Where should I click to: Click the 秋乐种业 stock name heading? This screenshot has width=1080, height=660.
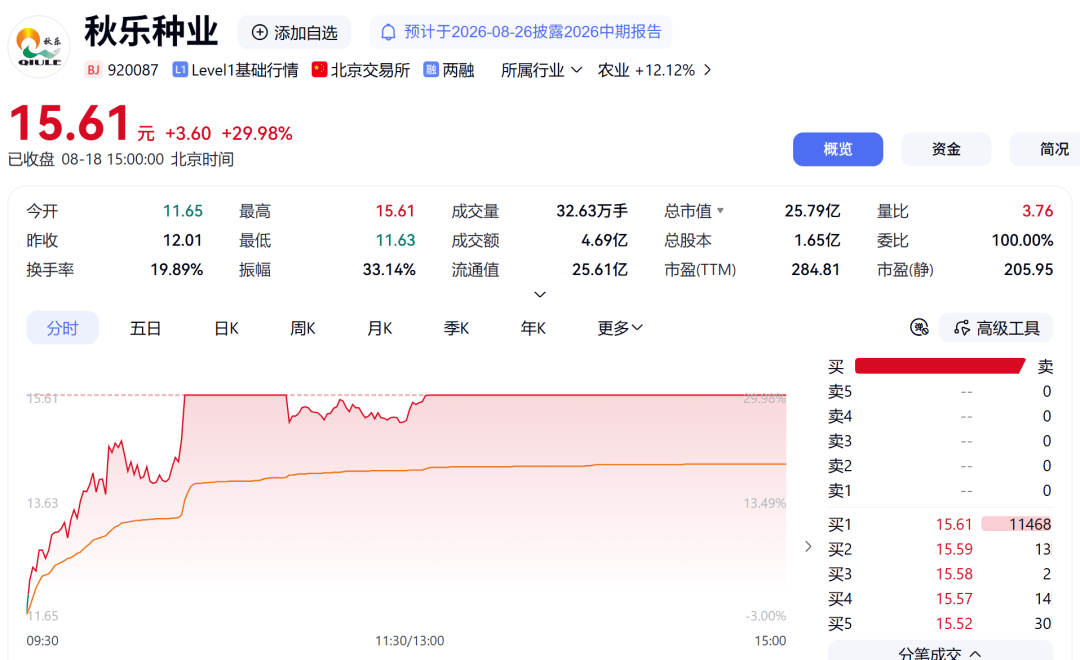pyautogui.click(x=152, y=32)
